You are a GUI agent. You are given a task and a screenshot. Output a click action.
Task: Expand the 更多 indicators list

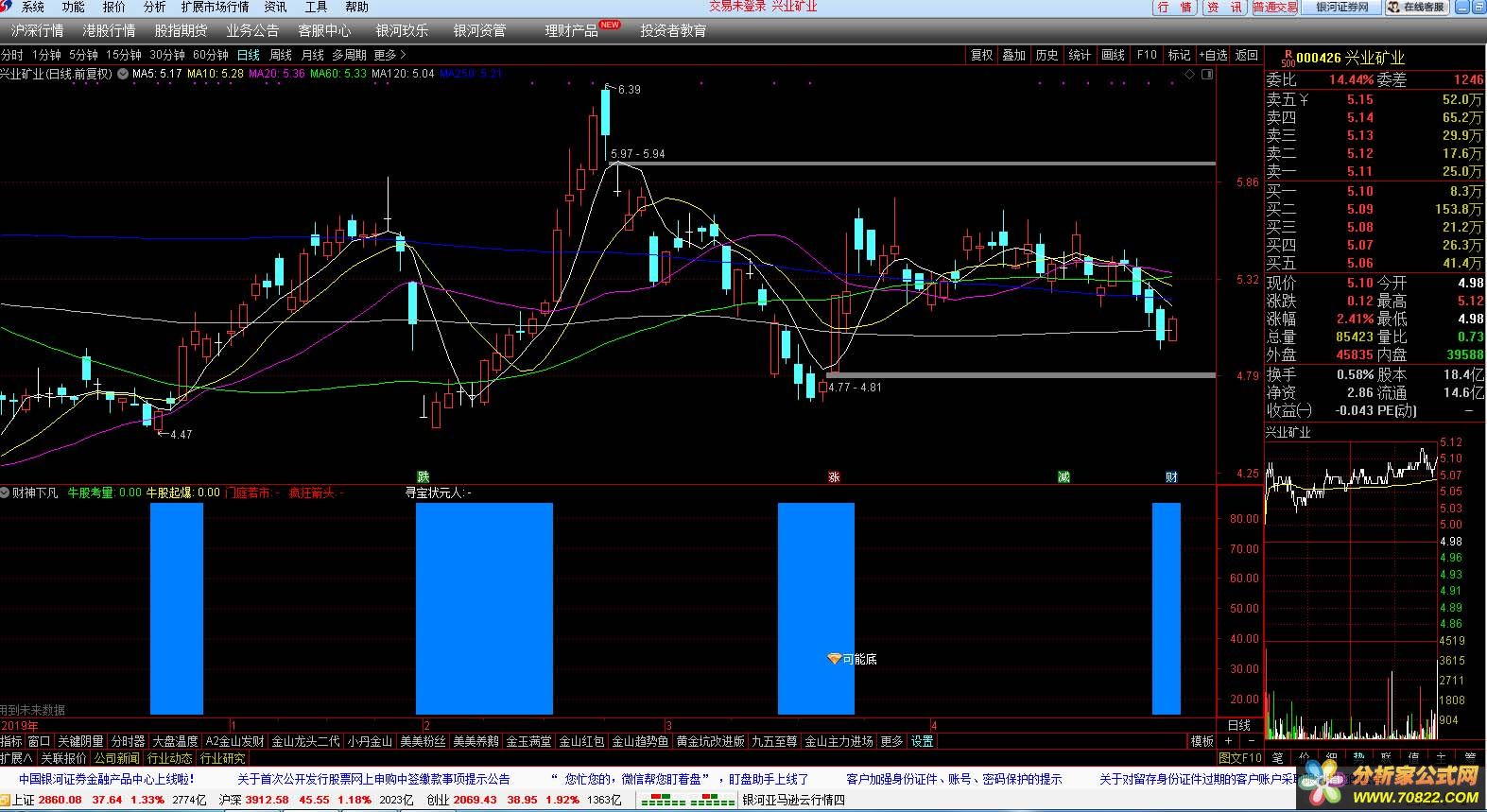tap(891, 741)
